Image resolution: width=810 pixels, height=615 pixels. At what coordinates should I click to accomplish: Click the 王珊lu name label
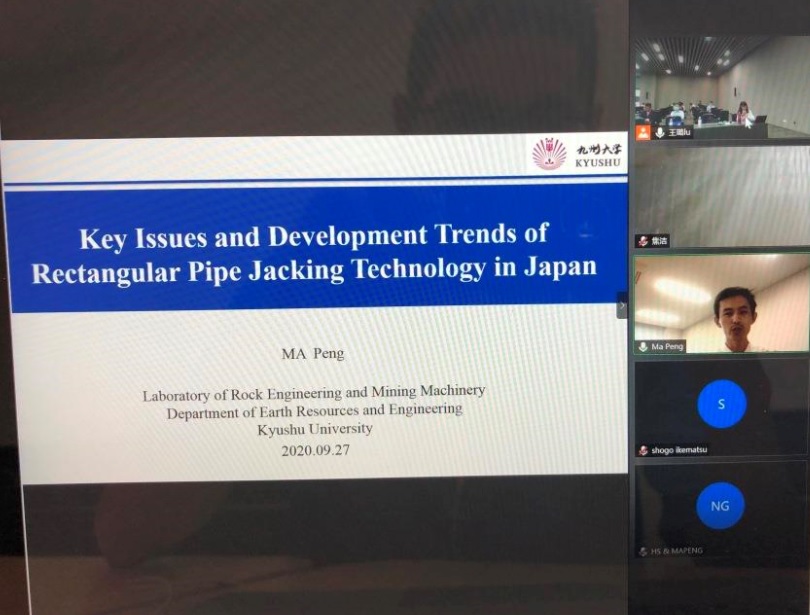679,132
